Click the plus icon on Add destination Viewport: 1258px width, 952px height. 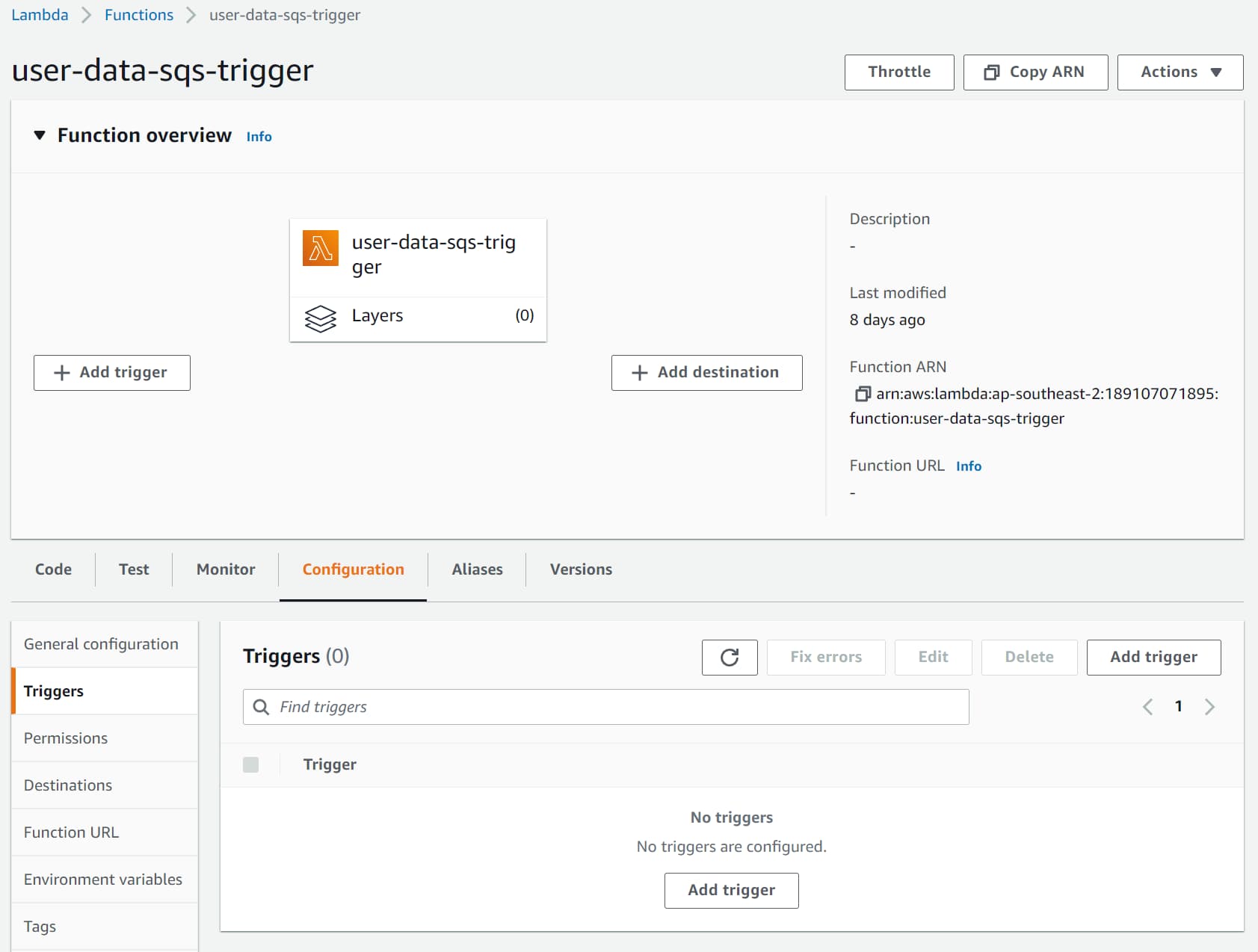[640, 372]
